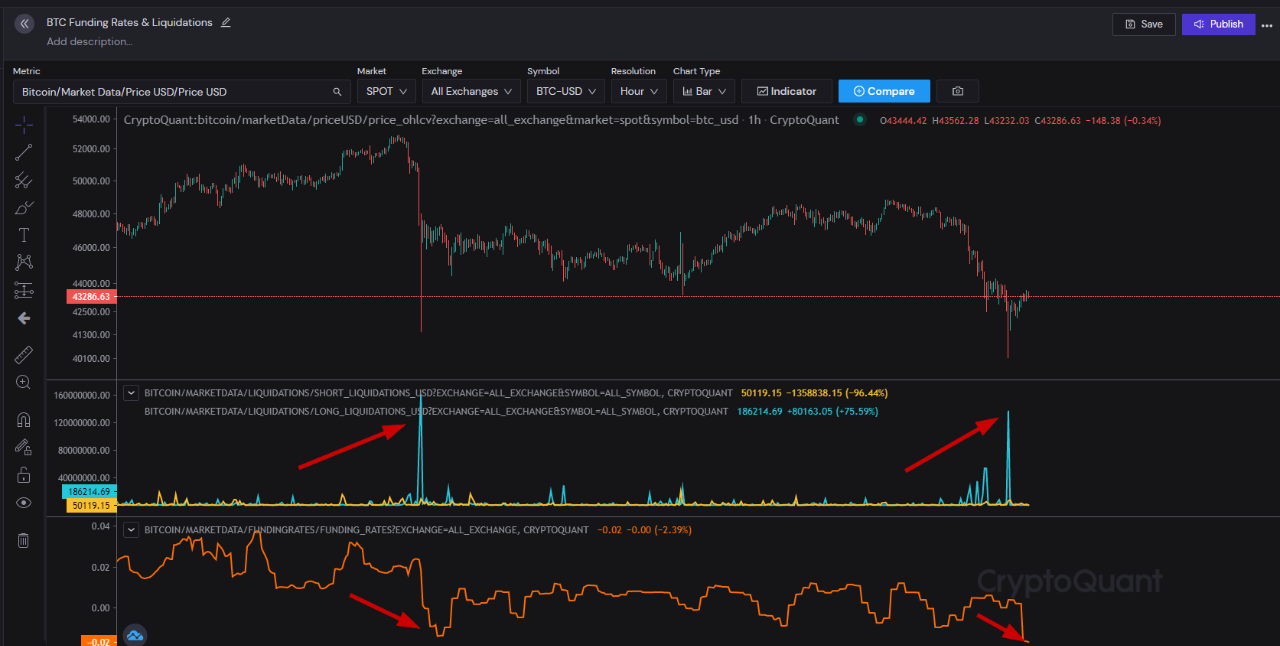Select the XABCD pattern tool
Image resolution: width=1280 pixels, height=646 pixels.
24,262
